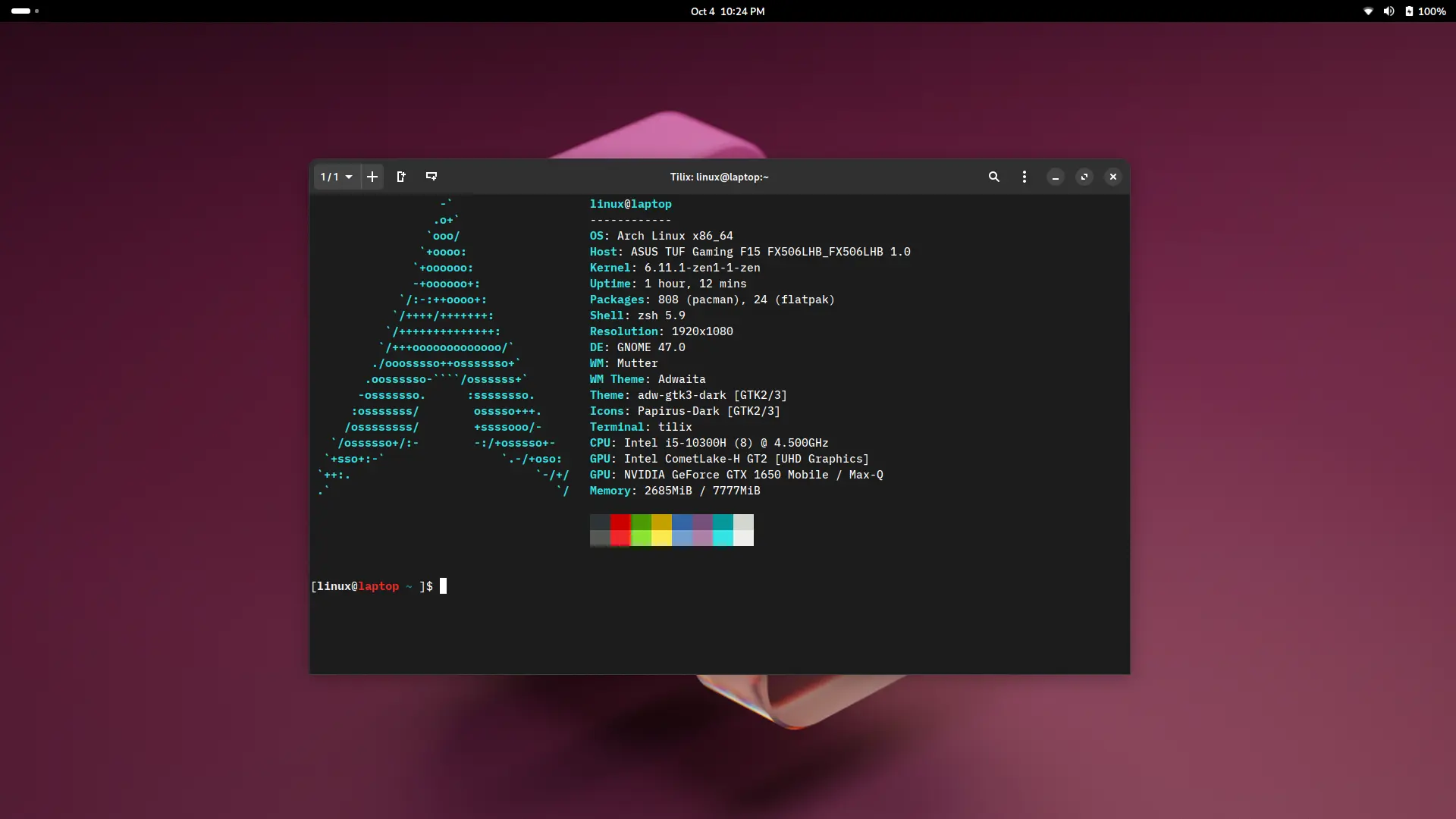
Task: Click the bright yellow swatch in bottom palette row
Action: coord(661,538)
